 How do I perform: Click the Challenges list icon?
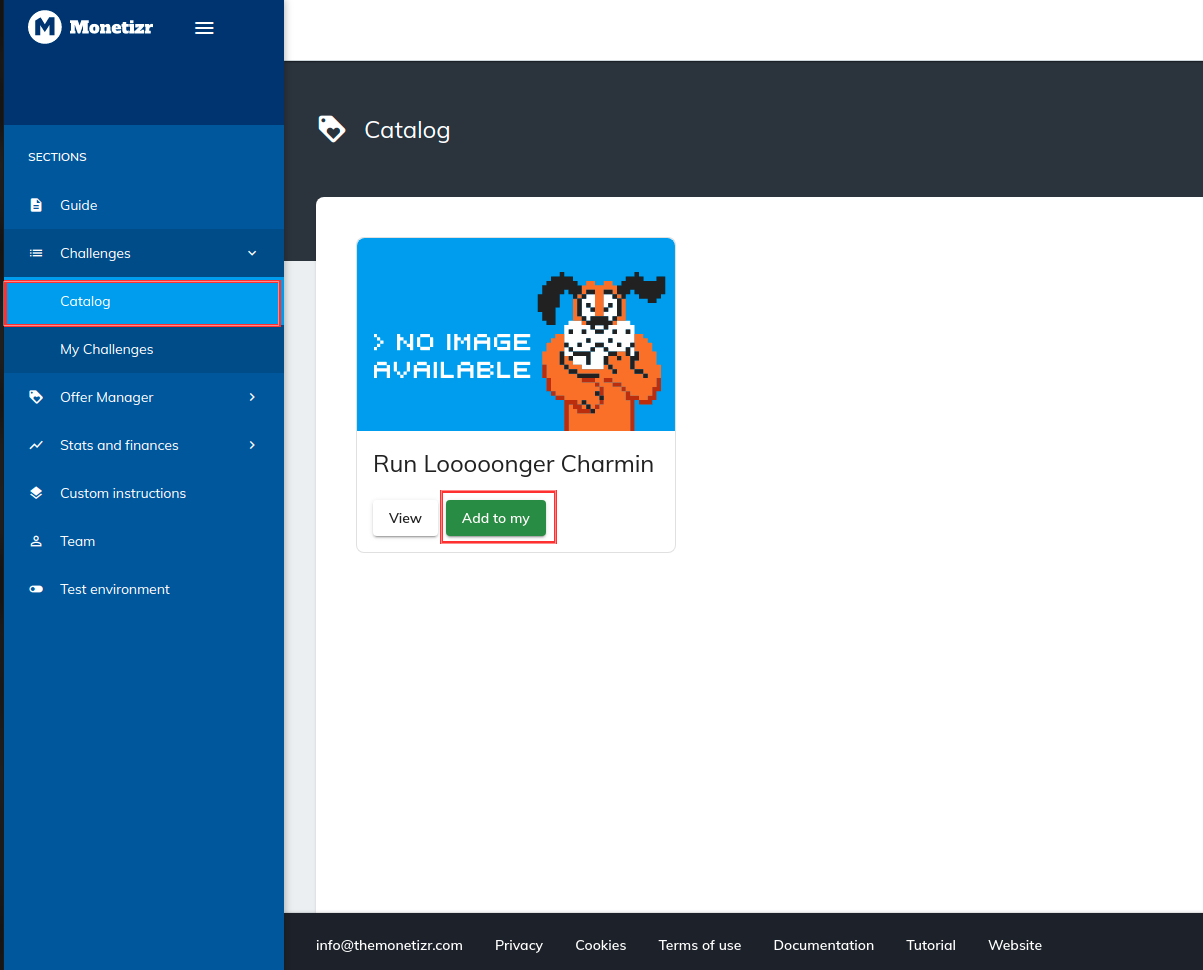36,253
